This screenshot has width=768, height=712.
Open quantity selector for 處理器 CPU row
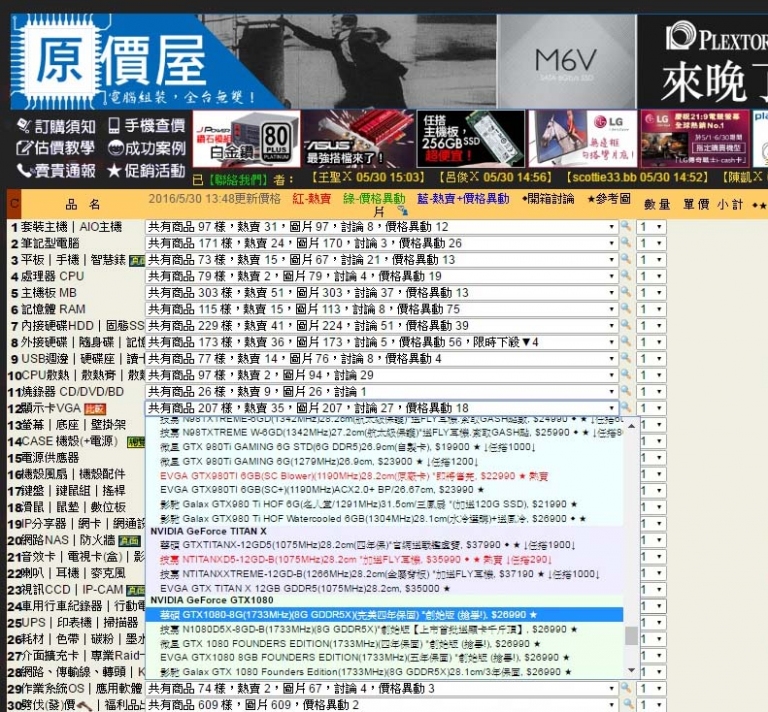[x=651, y=276]
